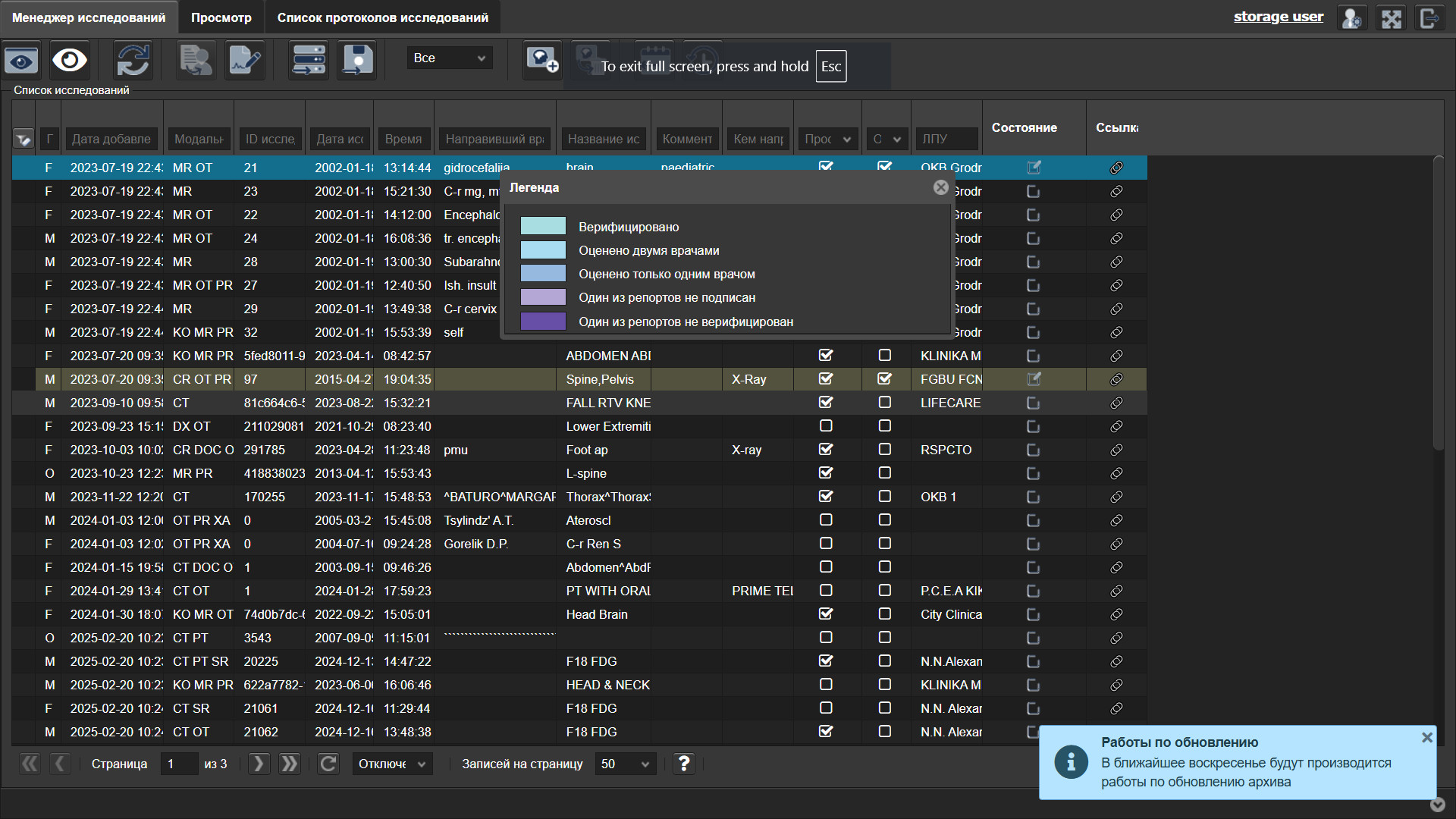Click the logout icon in top bar

pyautogui.click(x=1429, y=18)
